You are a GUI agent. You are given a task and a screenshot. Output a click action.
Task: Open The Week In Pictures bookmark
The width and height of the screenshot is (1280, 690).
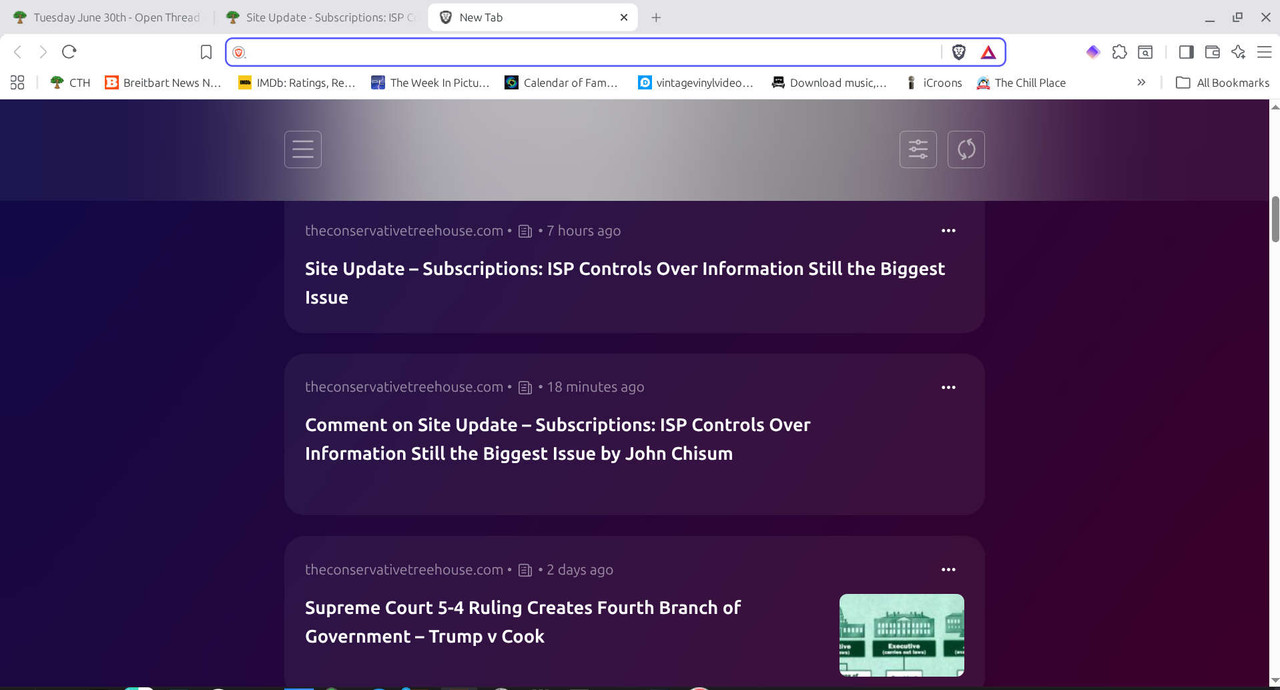[430, 82]
